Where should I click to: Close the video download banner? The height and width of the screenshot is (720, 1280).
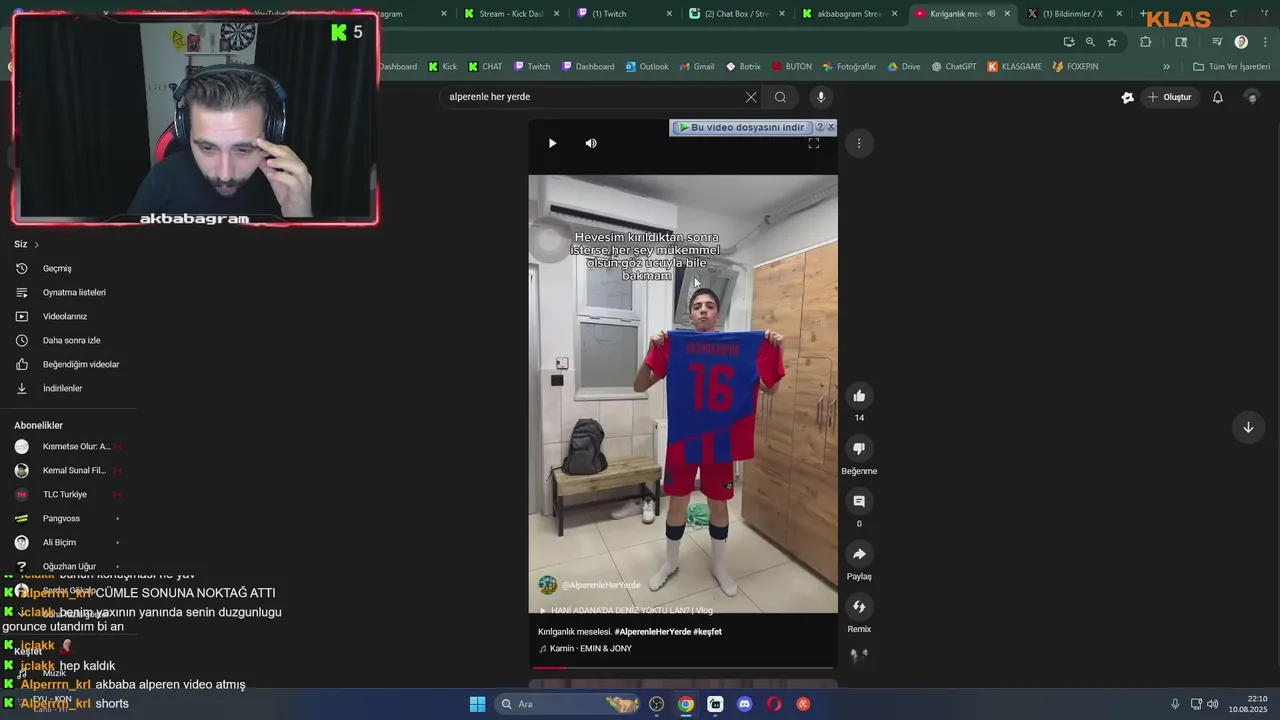coord(830,127)
